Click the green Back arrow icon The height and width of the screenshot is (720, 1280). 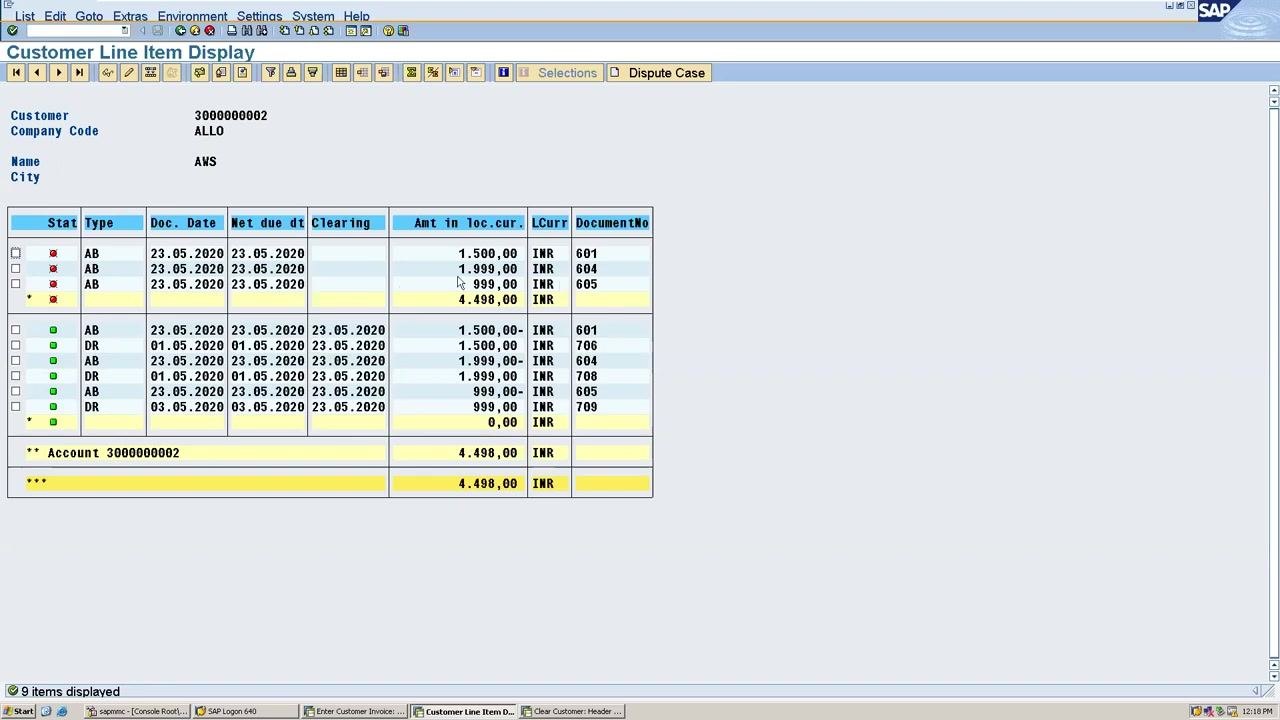(180, 31)
